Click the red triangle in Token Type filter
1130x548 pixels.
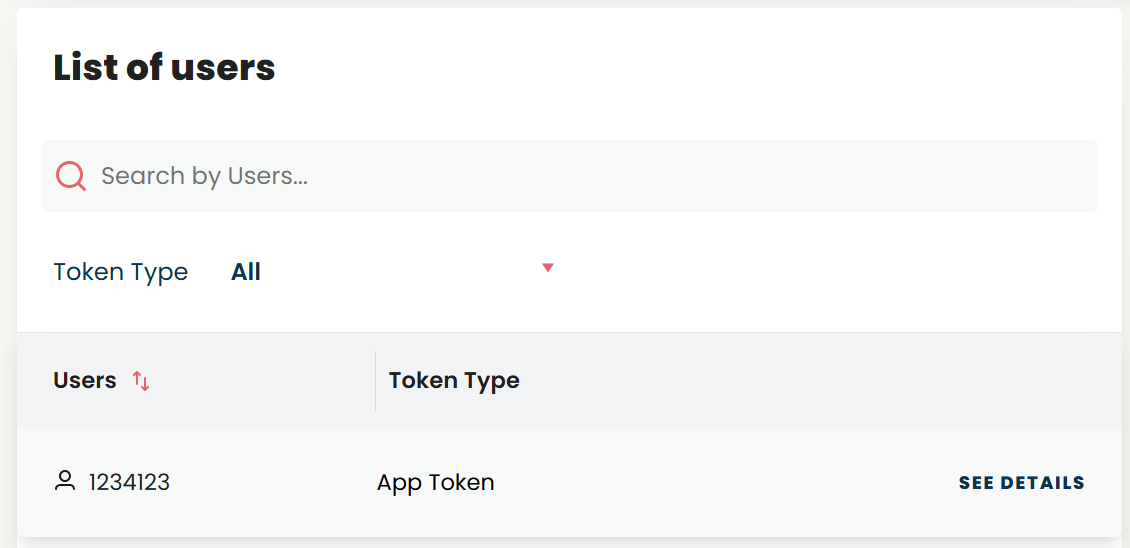click(548, 268)
